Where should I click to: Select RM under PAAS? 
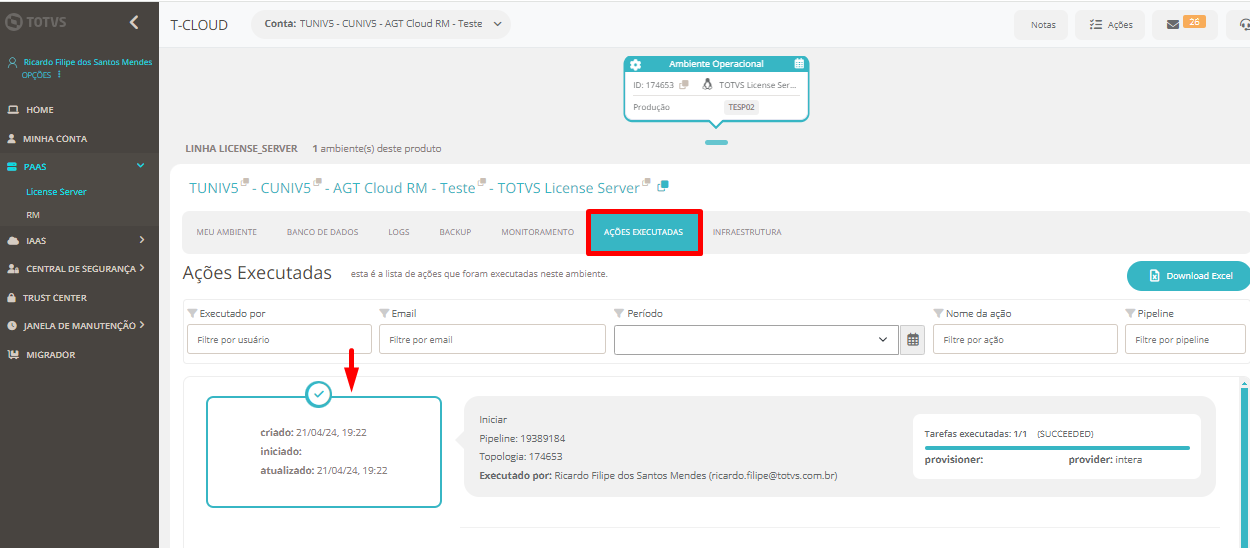coord(33,215)
